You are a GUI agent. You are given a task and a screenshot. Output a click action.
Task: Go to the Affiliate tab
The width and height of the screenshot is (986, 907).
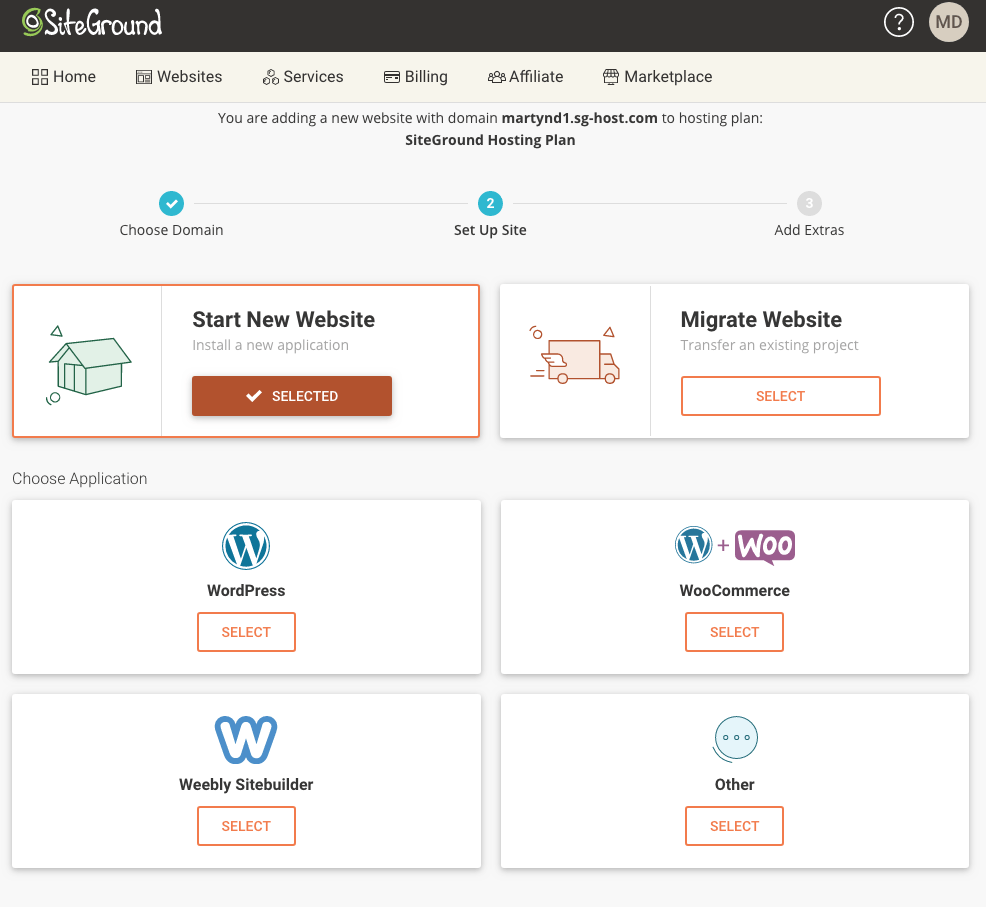pos(526,77)
